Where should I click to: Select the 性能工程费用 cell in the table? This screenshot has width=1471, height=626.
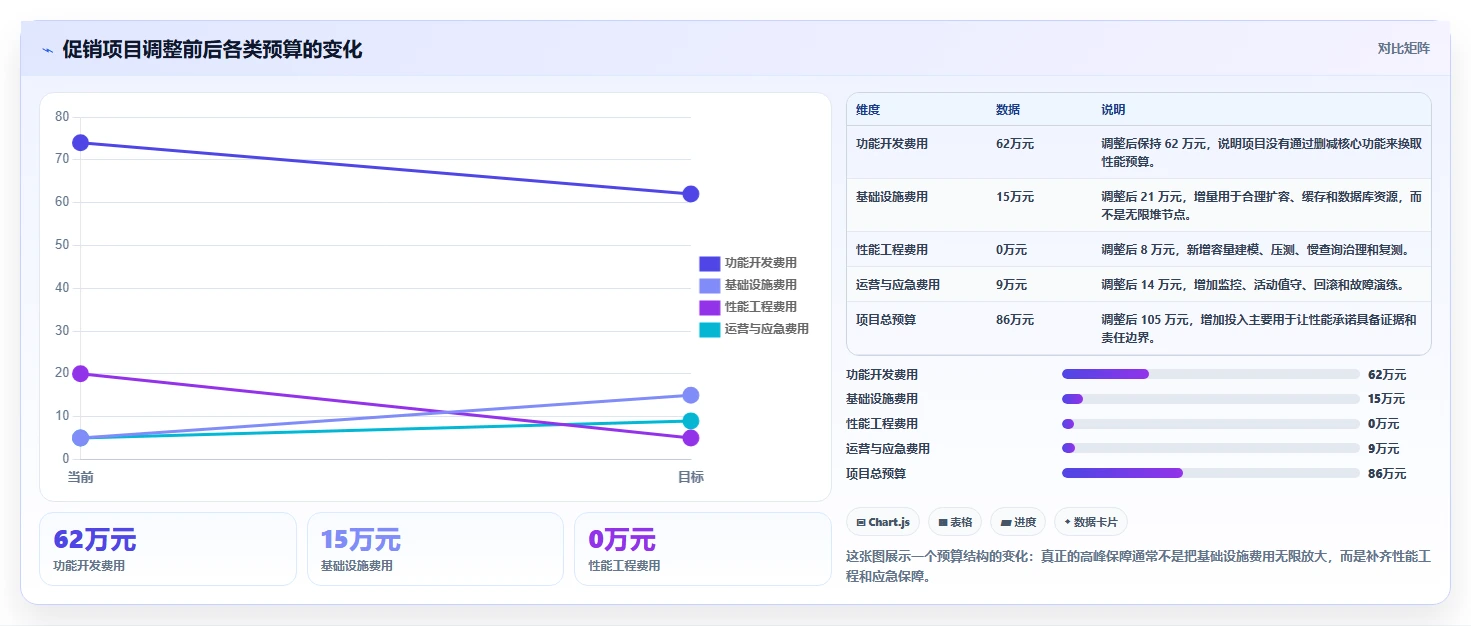(892, 250)
